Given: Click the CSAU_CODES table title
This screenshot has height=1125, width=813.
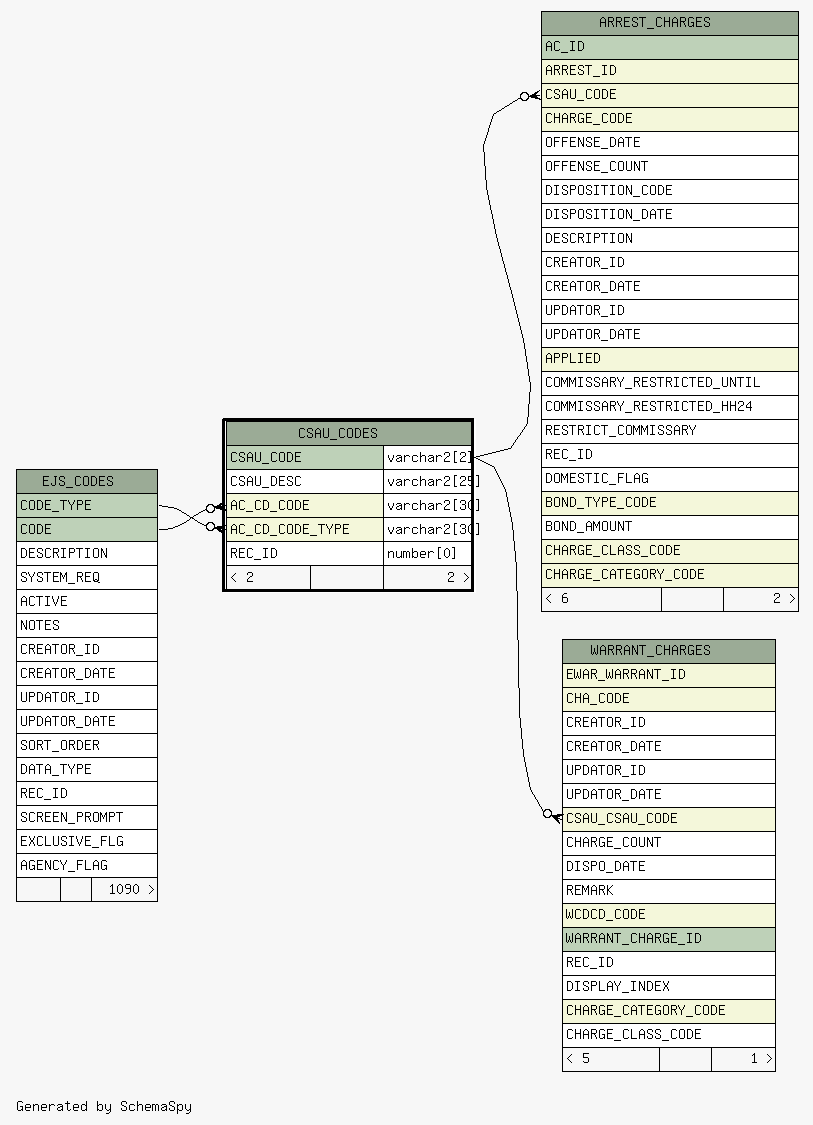Looking at the screenshot, I should pos(349,433).
